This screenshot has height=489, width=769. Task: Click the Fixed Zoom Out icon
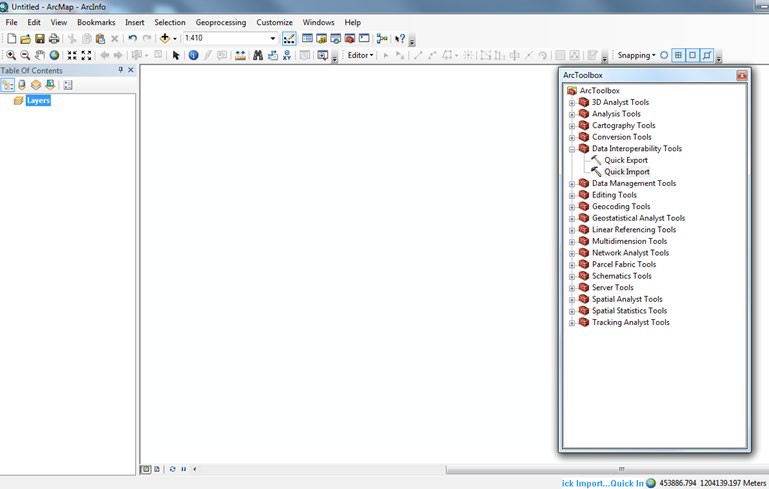coord(86,55)
